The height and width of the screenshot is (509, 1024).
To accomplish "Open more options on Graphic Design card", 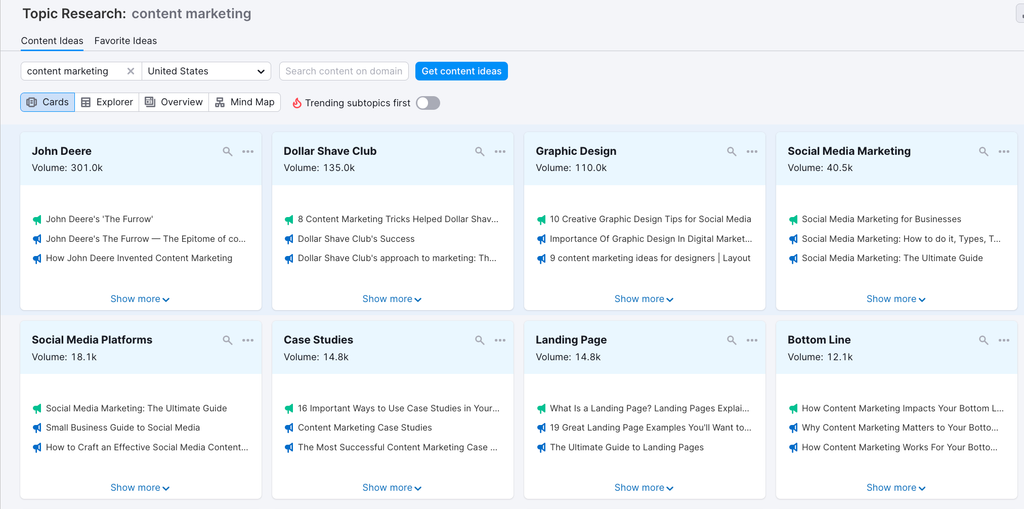I will tap(752, 152).
